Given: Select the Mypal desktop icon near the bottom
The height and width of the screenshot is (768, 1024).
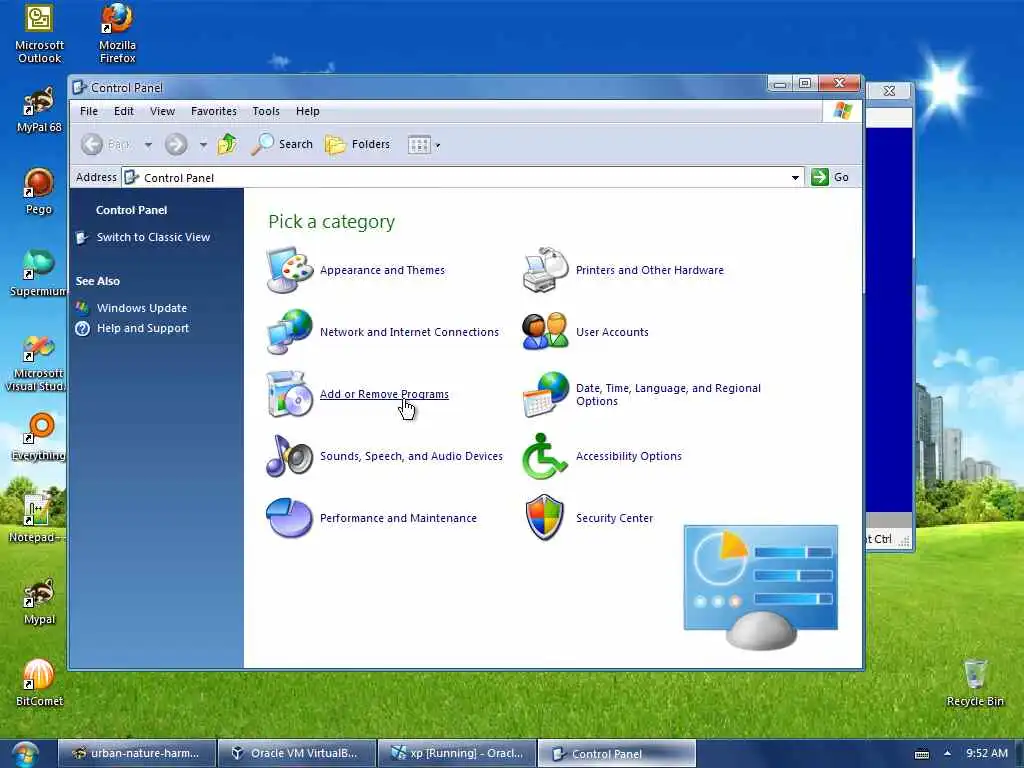Looking at the screenshot, I should [39, 601].
